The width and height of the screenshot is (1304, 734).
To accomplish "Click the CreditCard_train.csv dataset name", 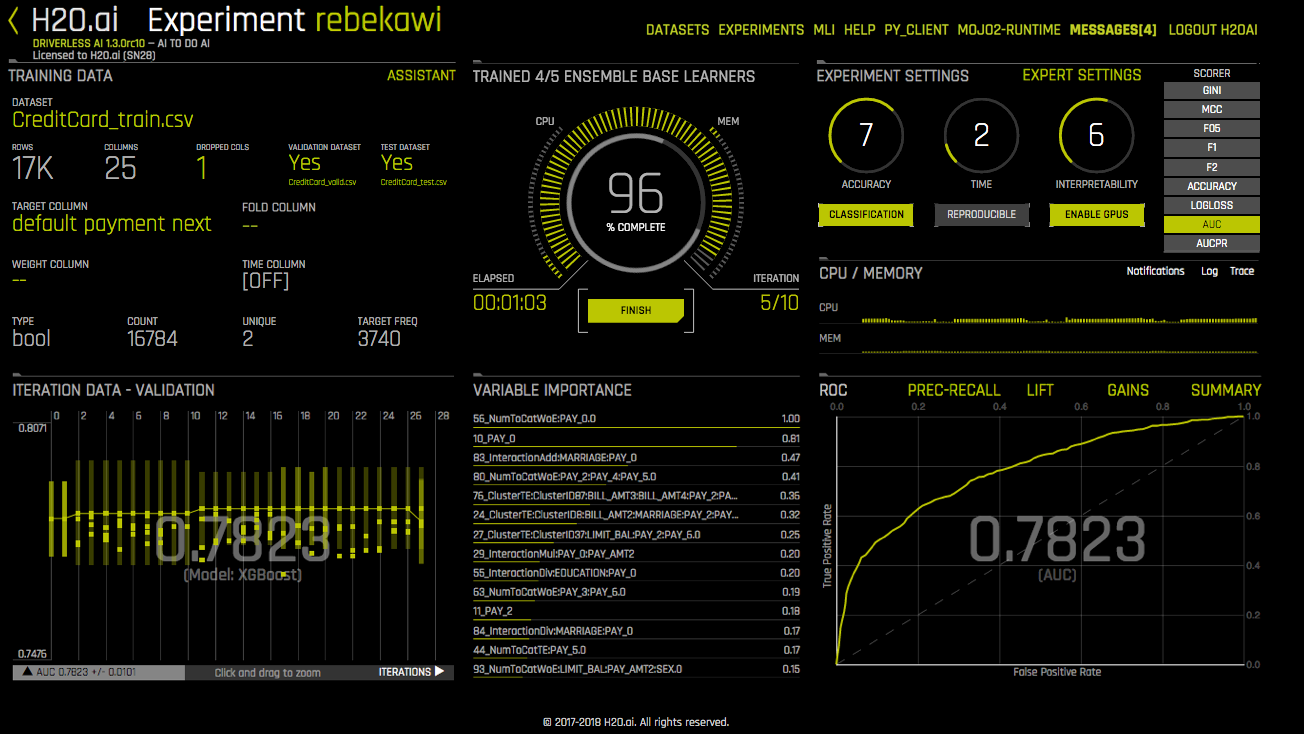I will click(x=103, y=120).
